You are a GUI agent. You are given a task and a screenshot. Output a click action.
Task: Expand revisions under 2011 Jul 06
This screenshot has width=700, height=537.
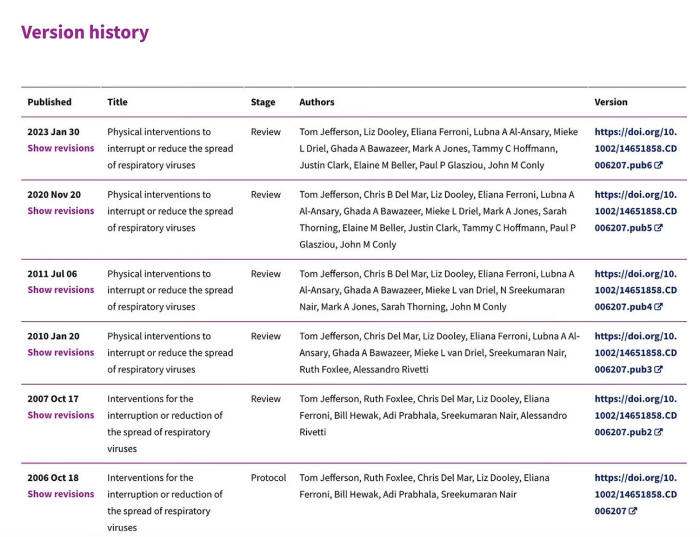[61, 290]
